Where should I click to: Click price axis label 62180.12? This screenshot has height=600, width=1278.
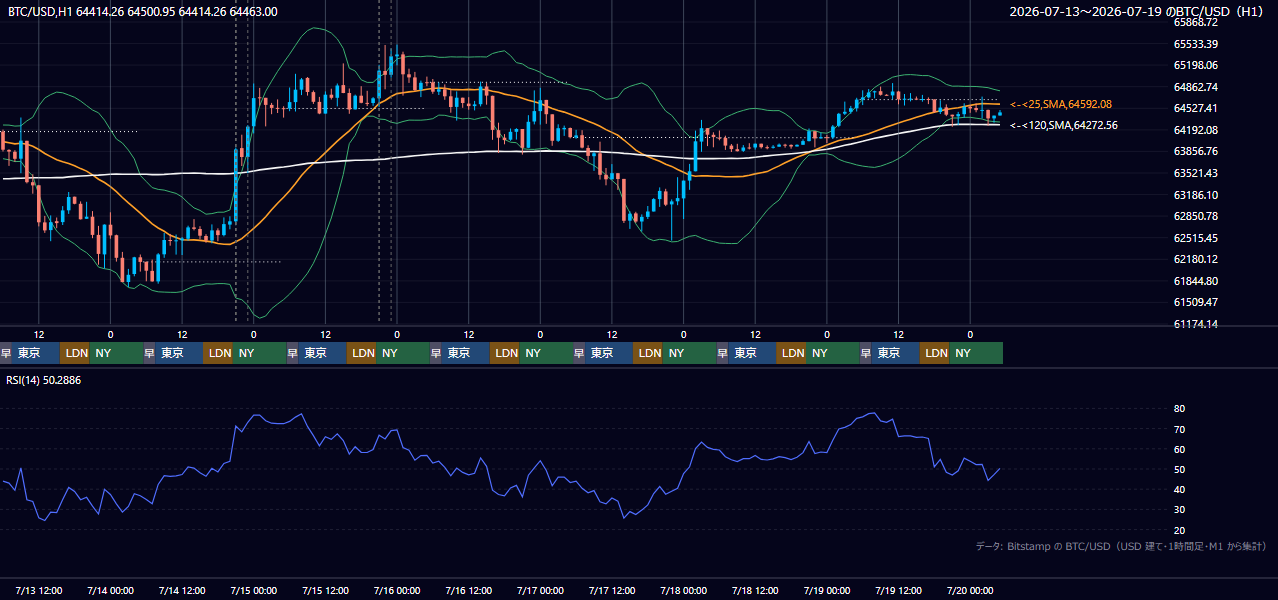[1195, 259]
